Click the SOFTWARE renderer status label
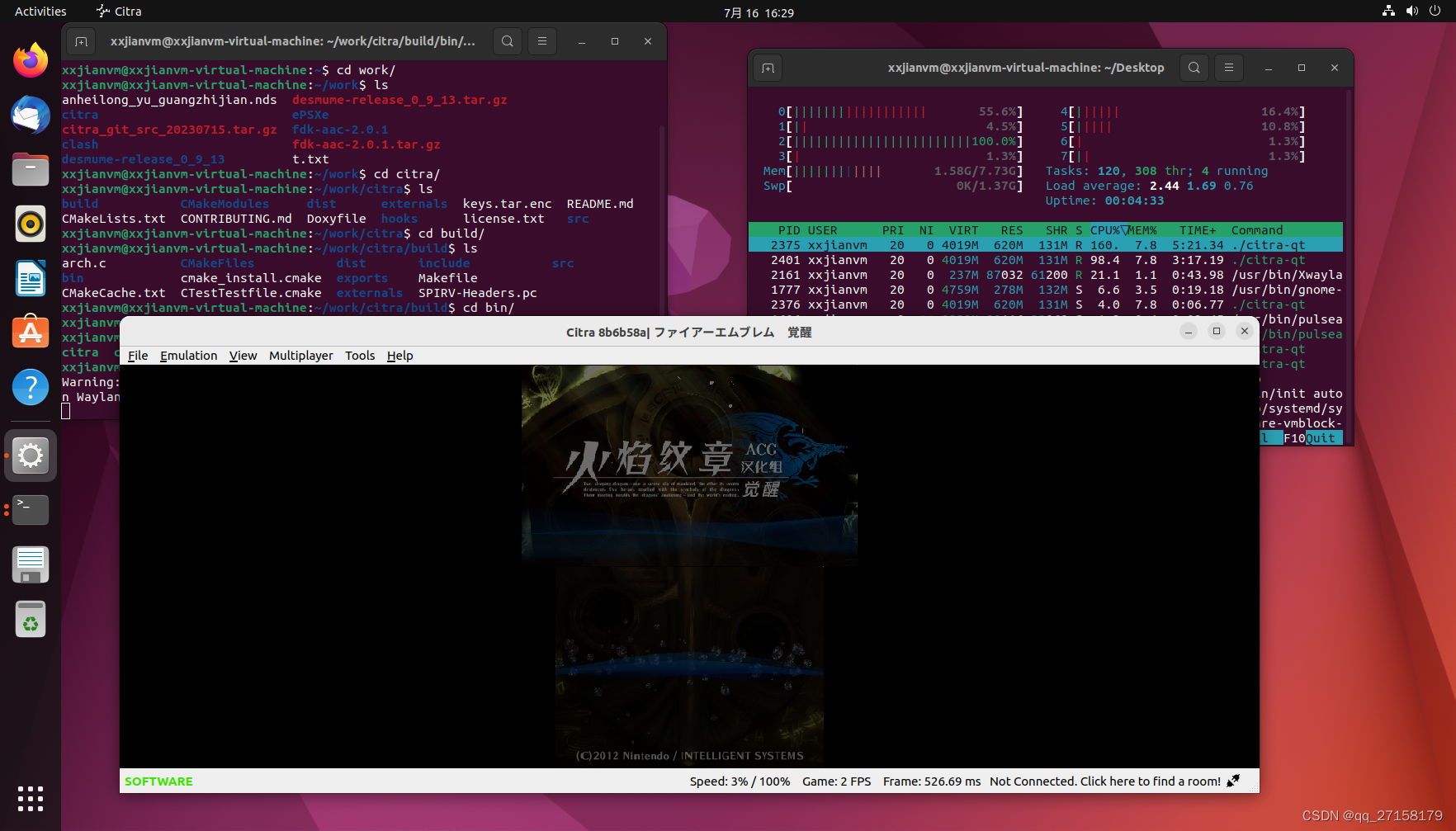Viewport: 1456px width, 831px height. 158,781
